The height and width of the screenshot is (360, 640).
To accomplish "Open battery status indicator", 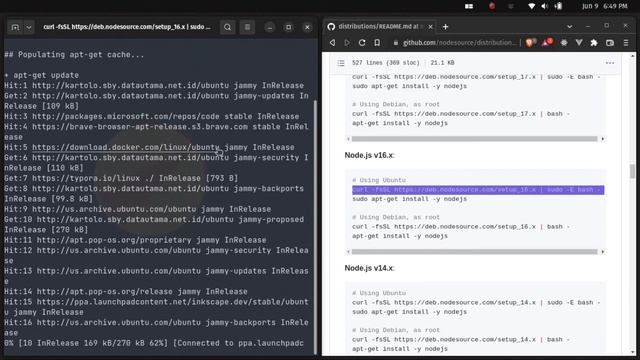I will pos(559,6).
